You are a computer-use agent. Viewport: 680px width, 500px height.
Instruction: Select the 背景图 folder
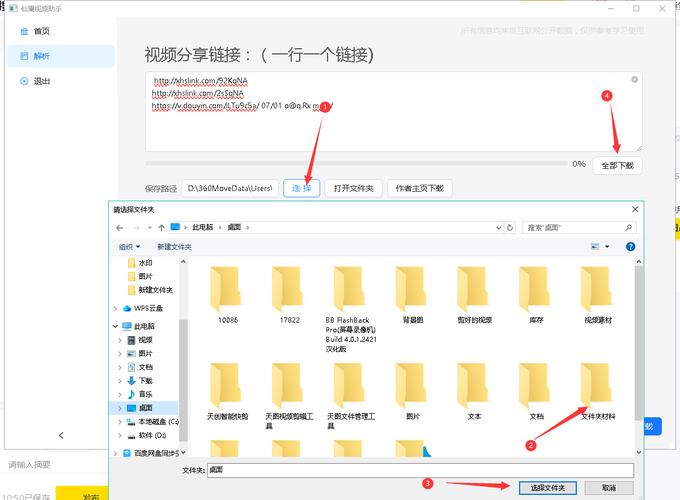(412, 295)
